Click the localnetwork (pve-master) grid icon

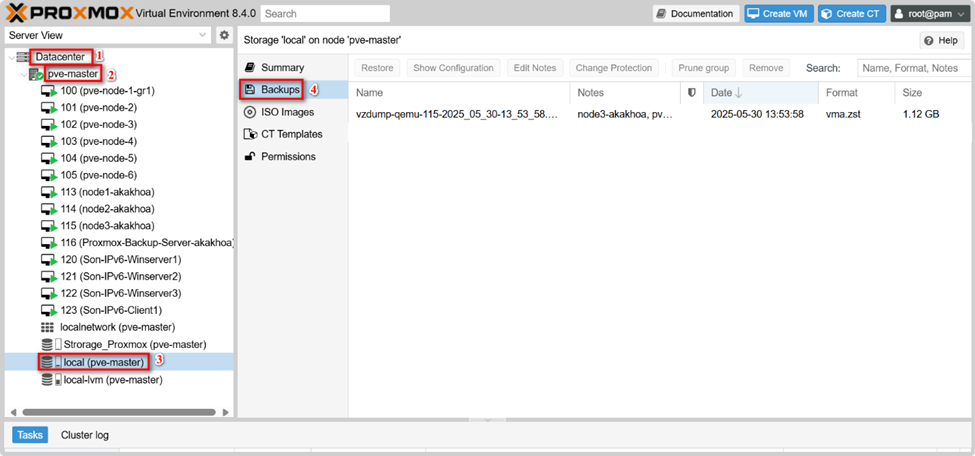pyautogui.click(x=47, y=327)
